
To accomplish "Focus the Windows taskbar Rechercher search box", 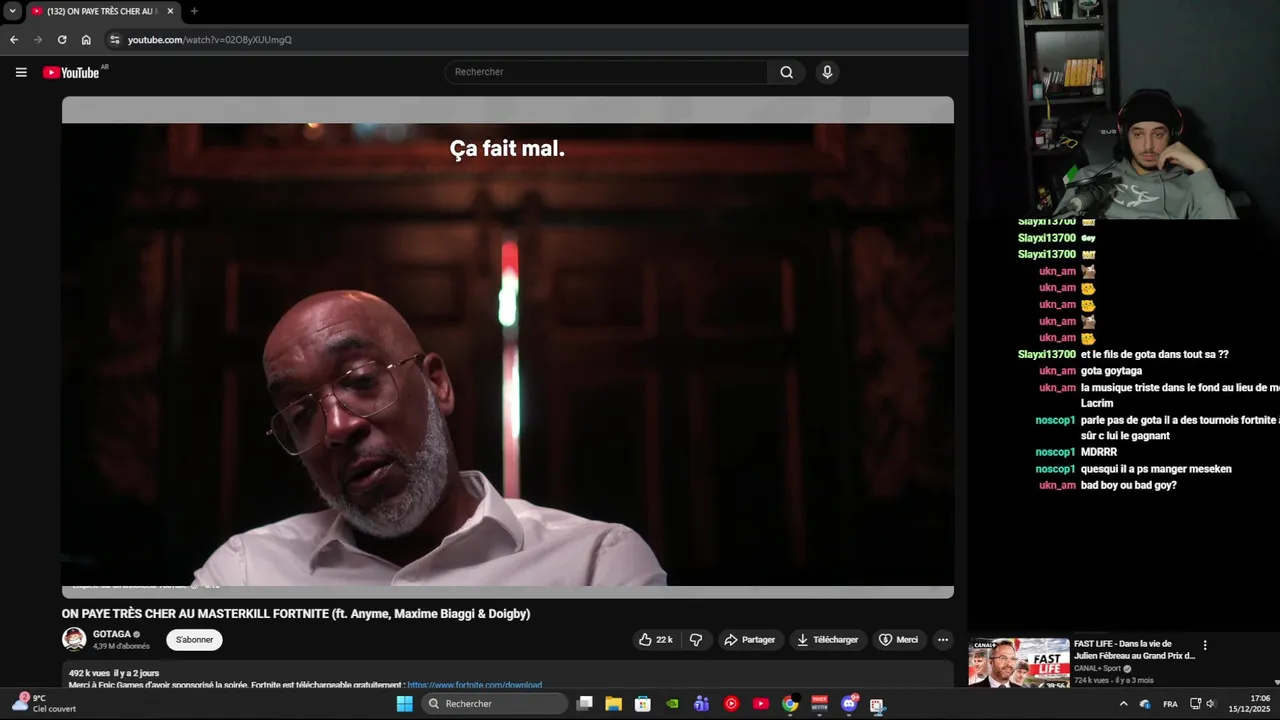I will click(x=495, y=704).
